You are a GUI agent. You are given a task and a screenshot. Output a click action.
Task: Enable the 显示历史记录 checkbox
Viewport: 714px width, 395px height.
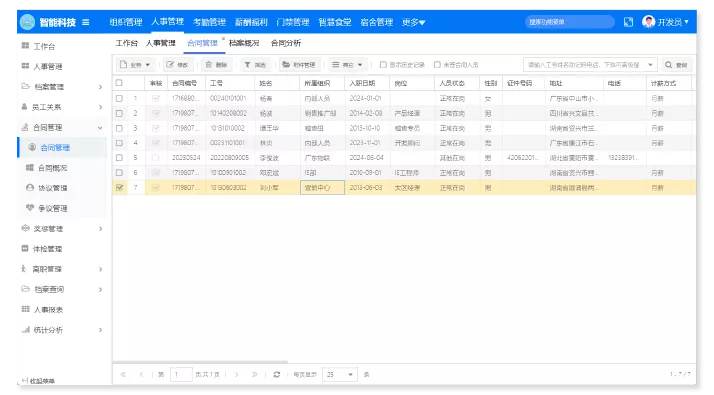coord(383,65)
